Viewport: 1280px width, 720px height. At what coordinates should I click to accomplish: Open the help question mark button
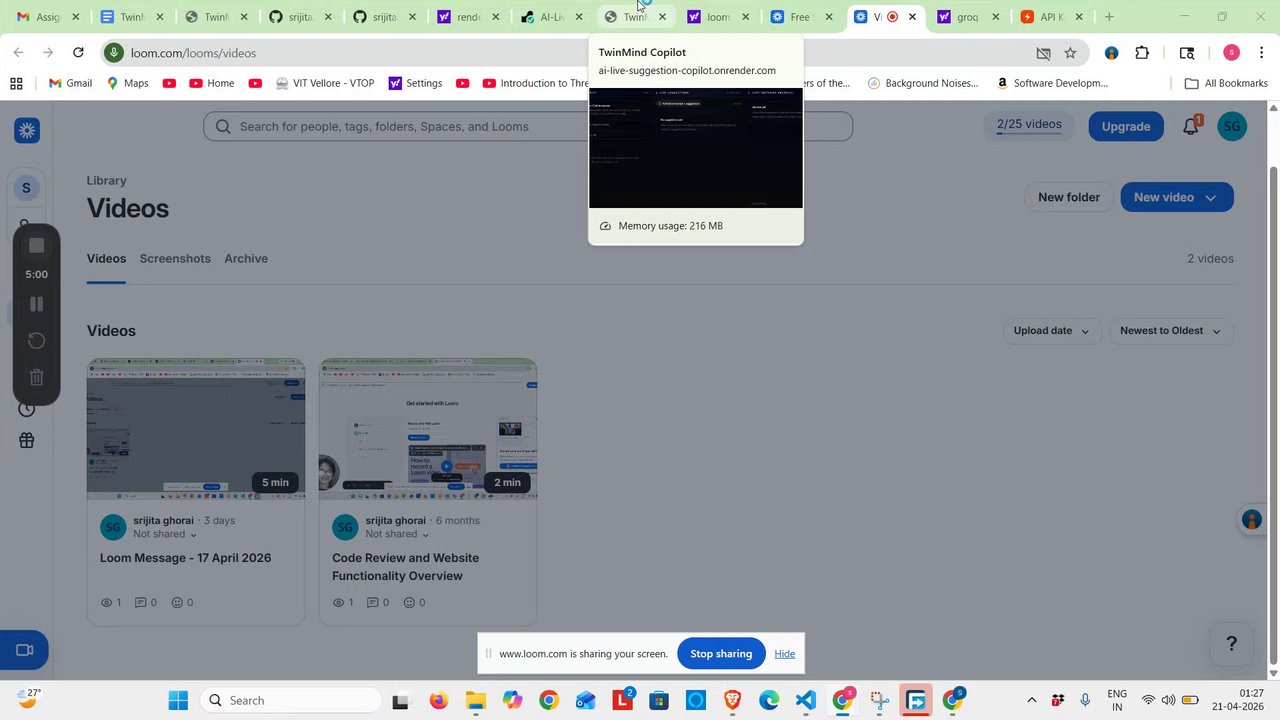[1231, 644]
